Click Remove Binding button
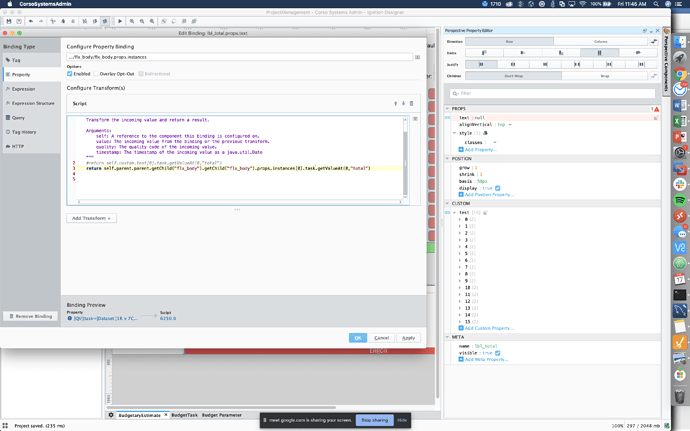Screen dimensions: 690x431 pos(30,316)
